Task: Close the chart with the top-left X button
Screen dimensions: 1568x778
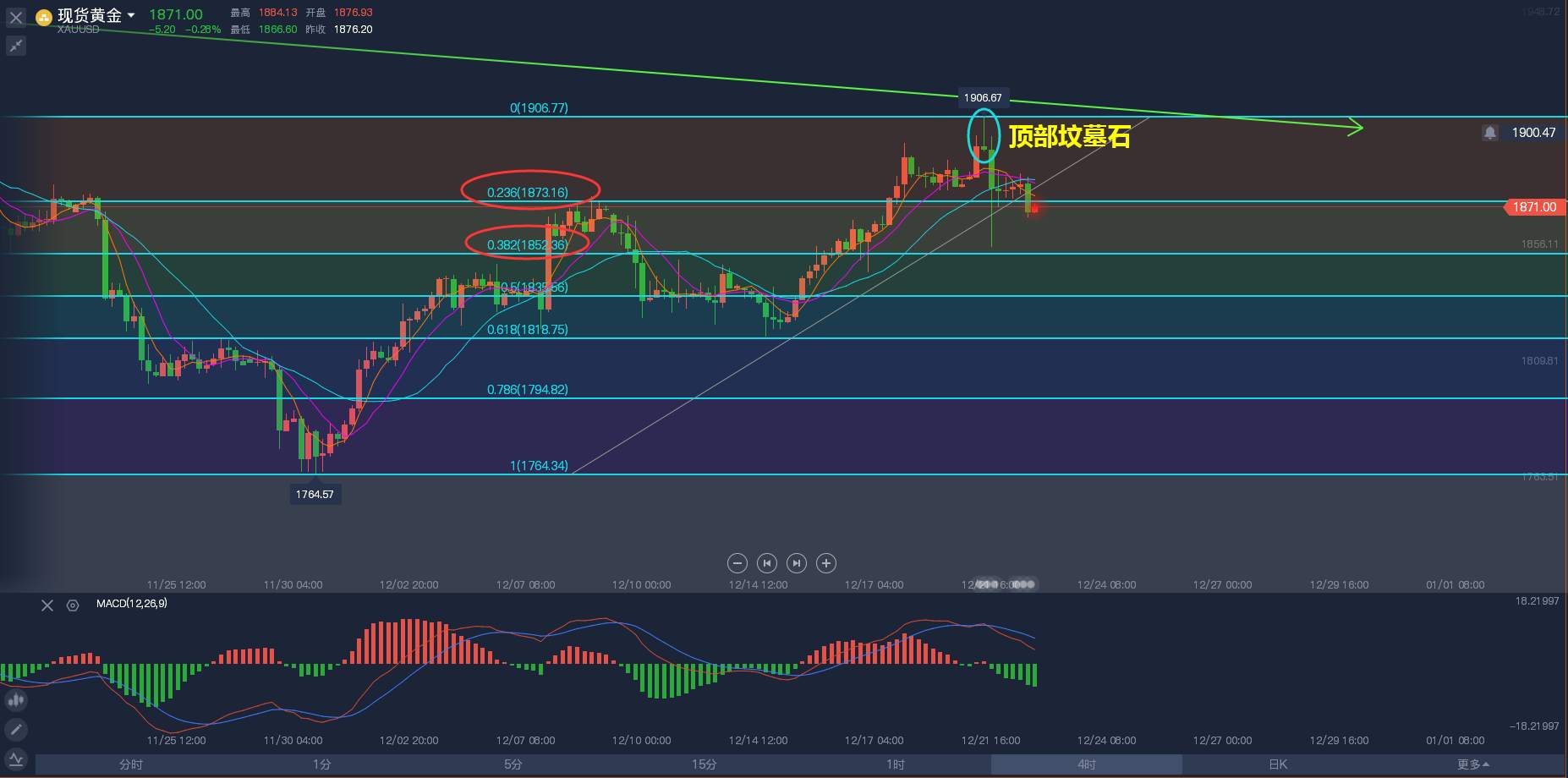Action: click(16, 17)
